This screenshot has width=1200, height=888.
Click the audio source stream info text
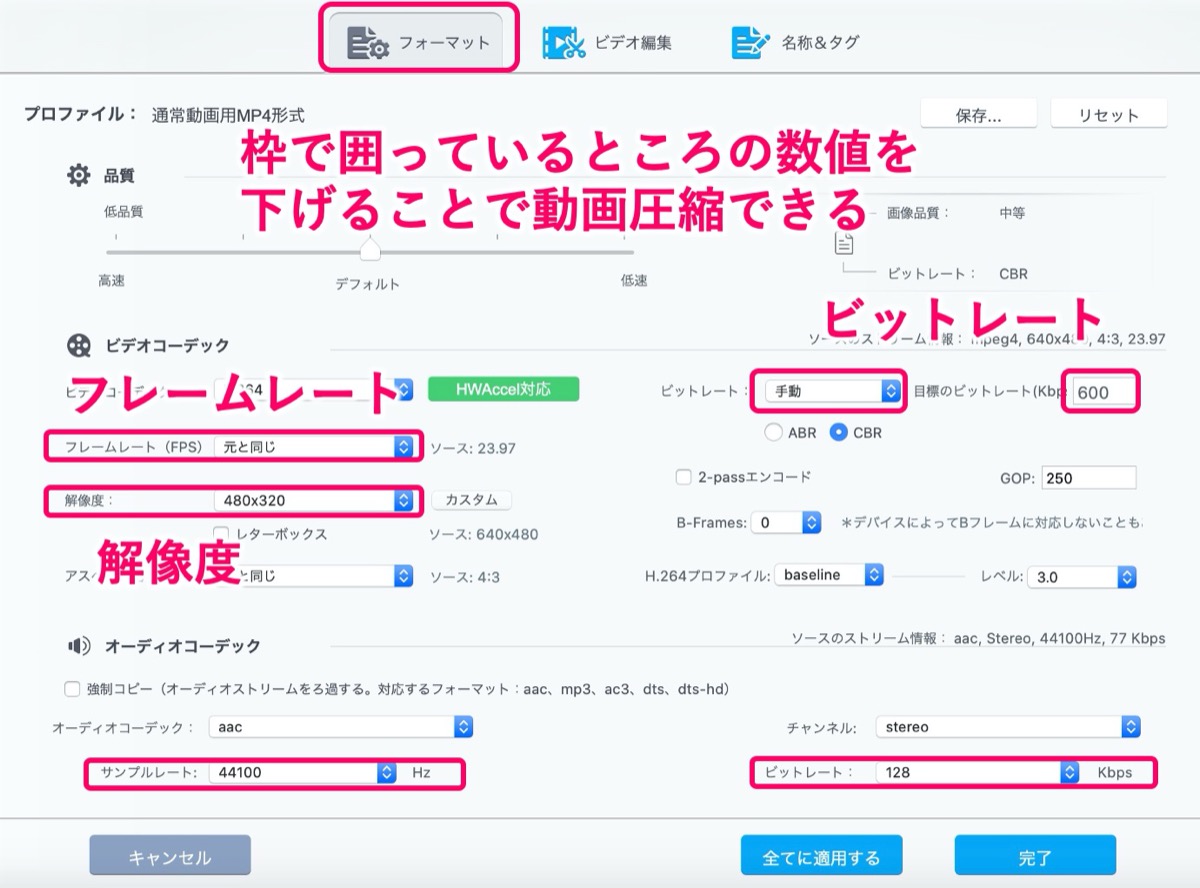coord(978,638)
